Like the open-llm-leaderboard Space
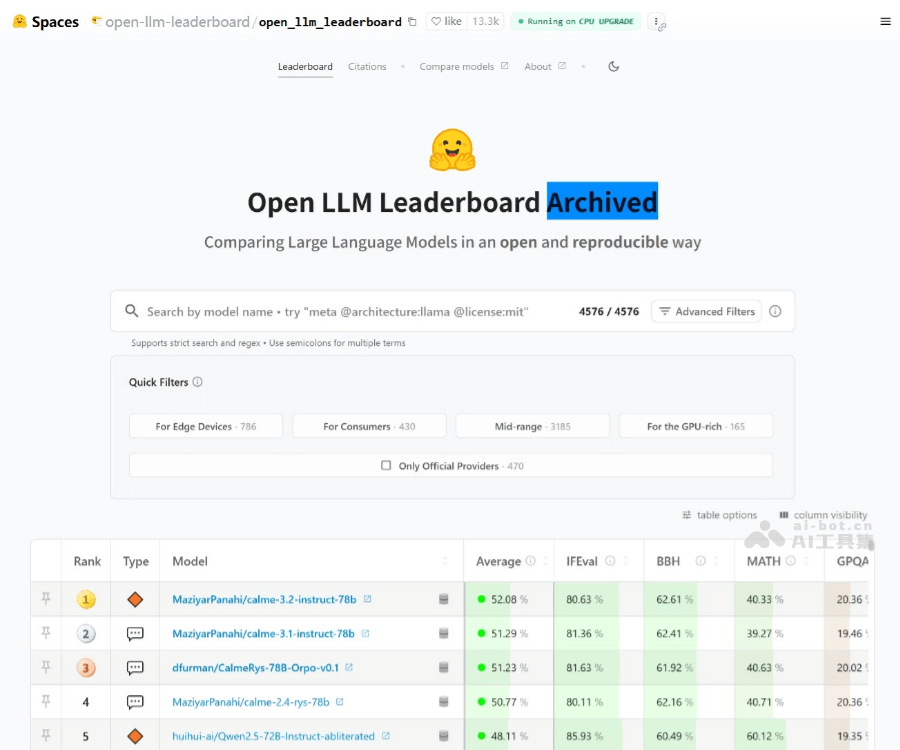900x750 pixels. [447, 21]
